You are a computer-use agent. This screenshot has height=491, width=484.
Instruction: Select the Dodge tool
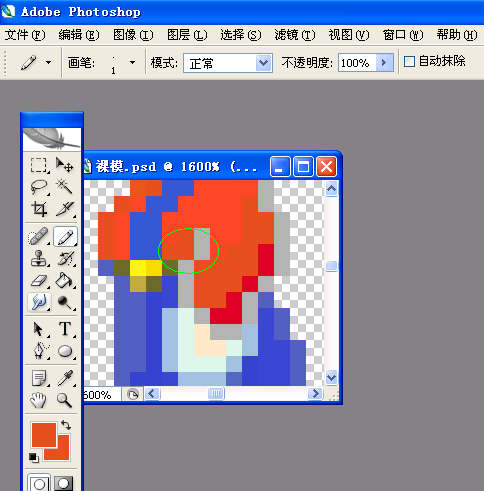pos(65,302)
